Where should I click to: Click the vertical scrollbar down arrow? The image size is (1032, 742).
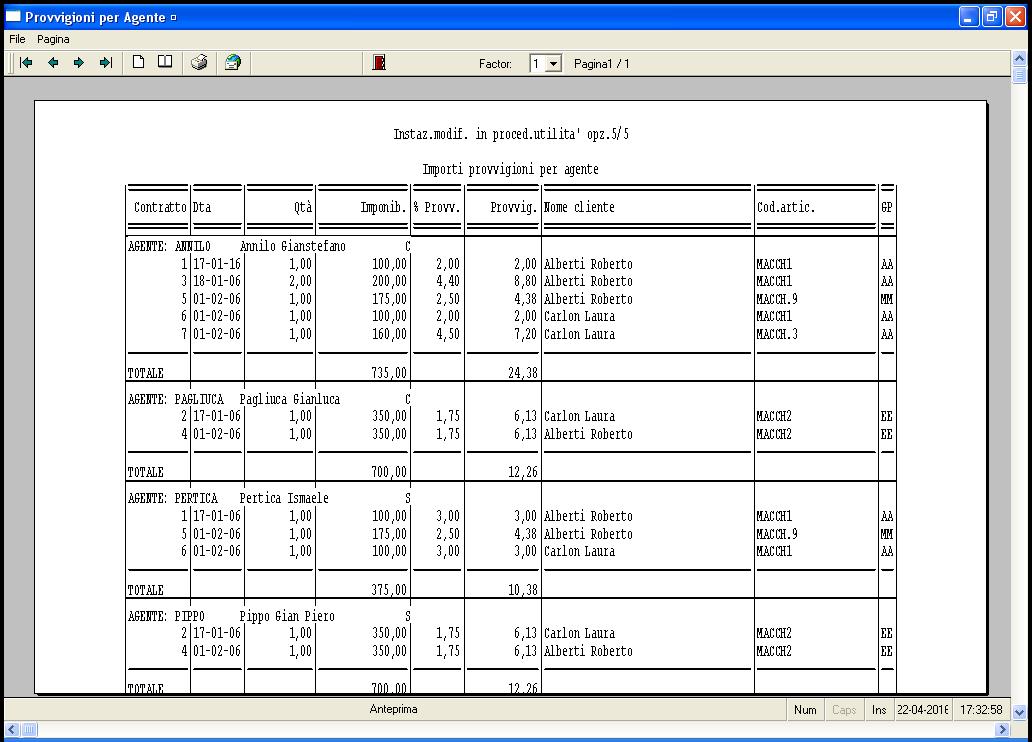point(1019,712)
